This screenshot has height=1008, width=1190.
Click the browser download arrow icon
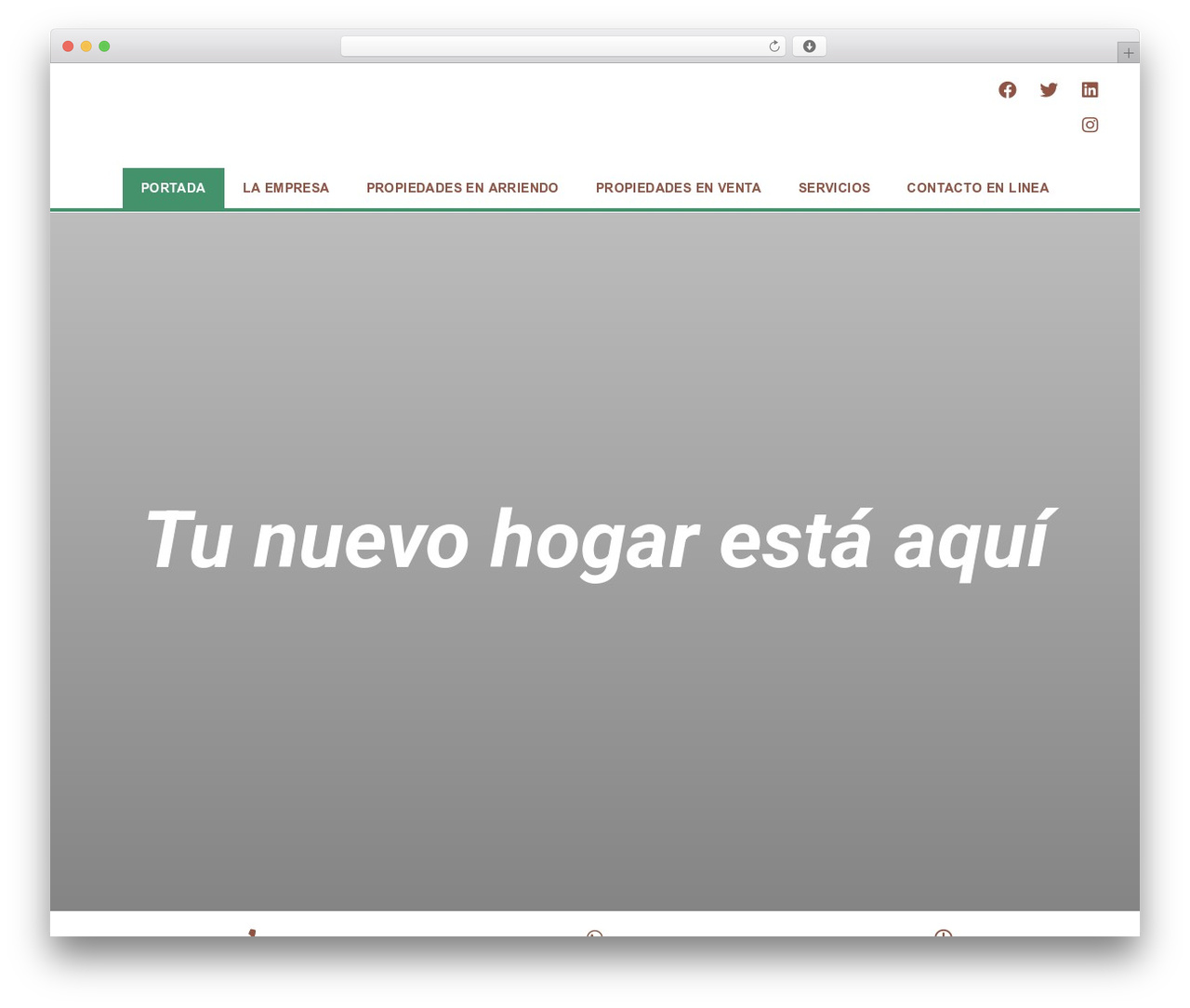(809, 46)
